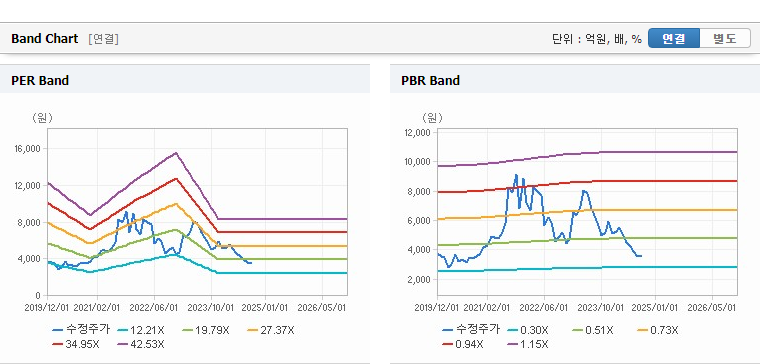760x364 pixels.
Task: Click the PBR Band panel title
Action: 430,80
